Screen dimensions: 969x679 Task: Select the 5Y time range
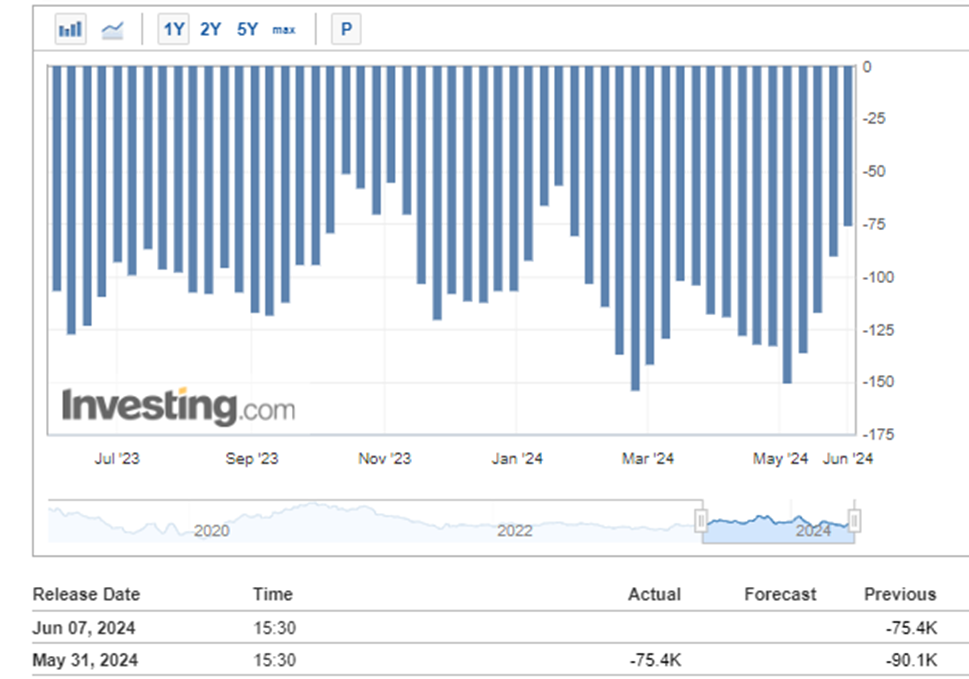[x=247, y=29]
